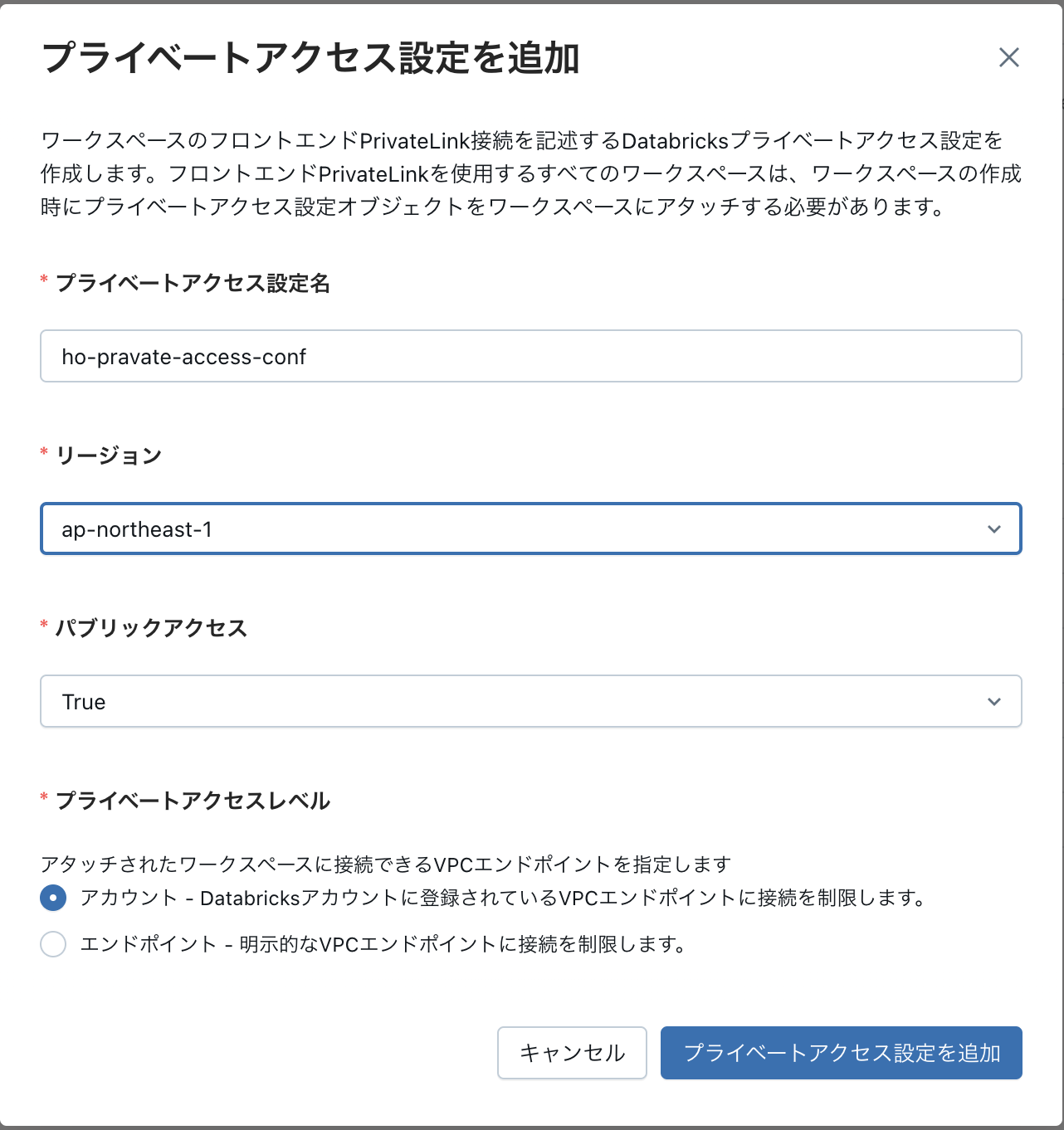Focus the ho-pravate-access-conf name field
The height and width of the screenshot is (1130, 1064).
[x=530, y=357]
